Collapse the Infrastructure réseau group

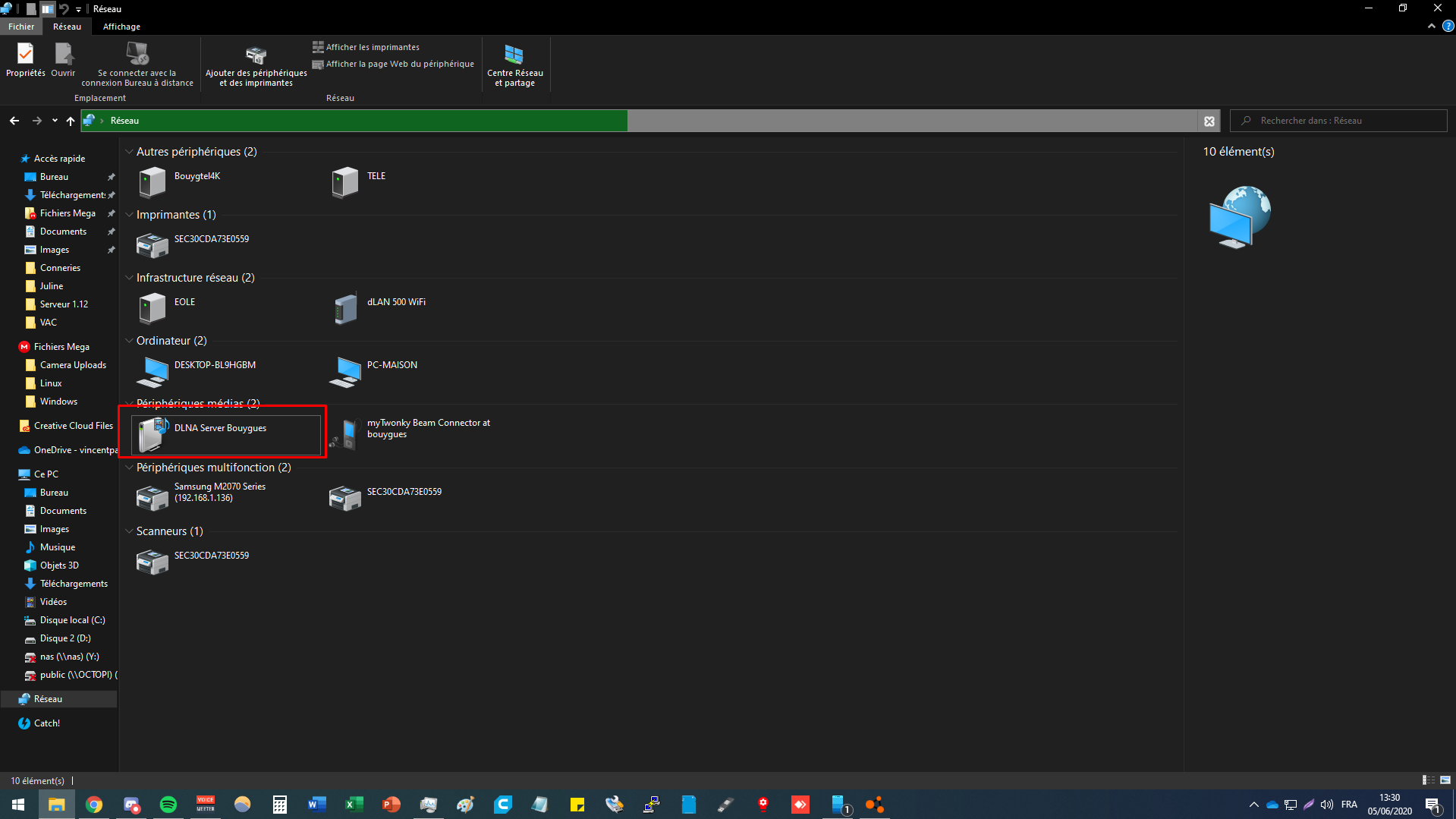tap(129, 278)
